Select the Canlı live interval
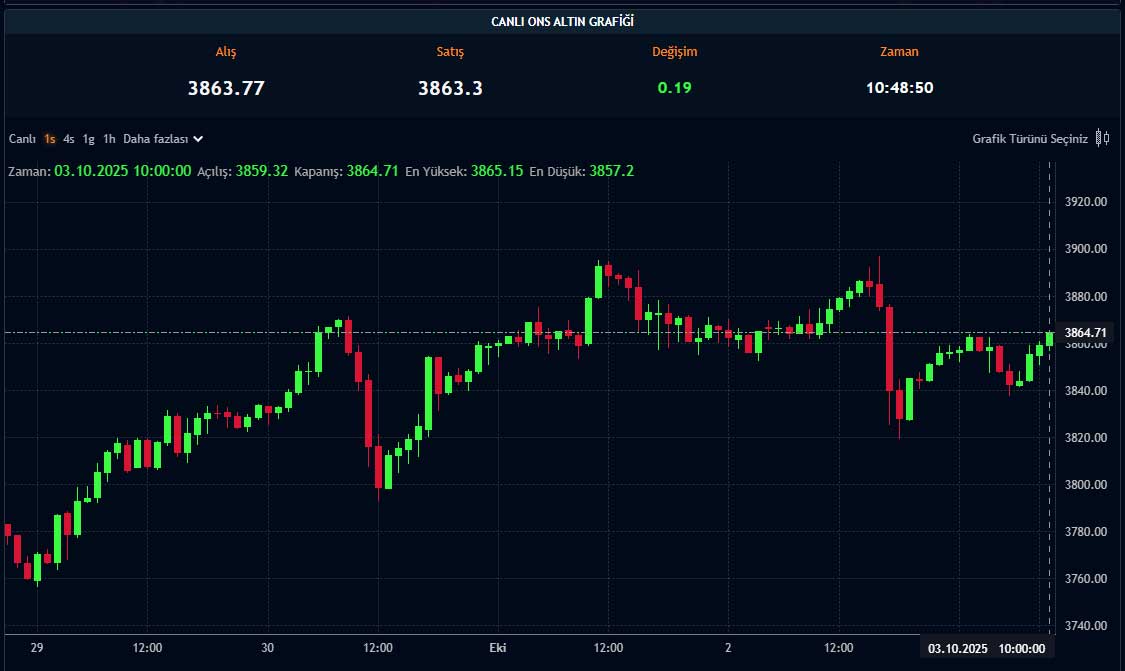Viewport: 1125px width, 671px height. click(x=22, y=139)
